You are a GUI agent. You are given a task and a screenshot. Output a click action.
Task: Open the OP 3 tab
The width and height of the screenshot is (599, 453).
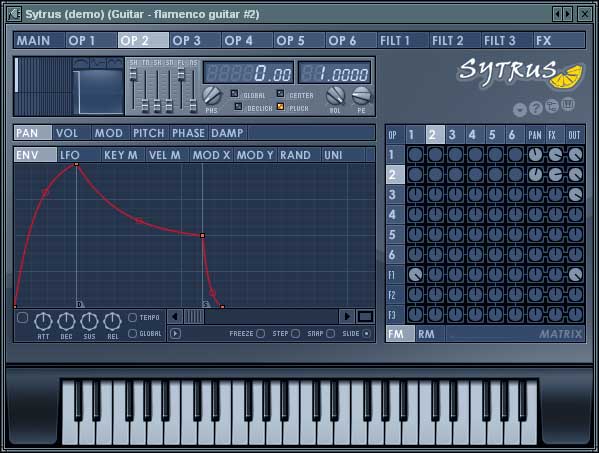[x=195, y=40]
